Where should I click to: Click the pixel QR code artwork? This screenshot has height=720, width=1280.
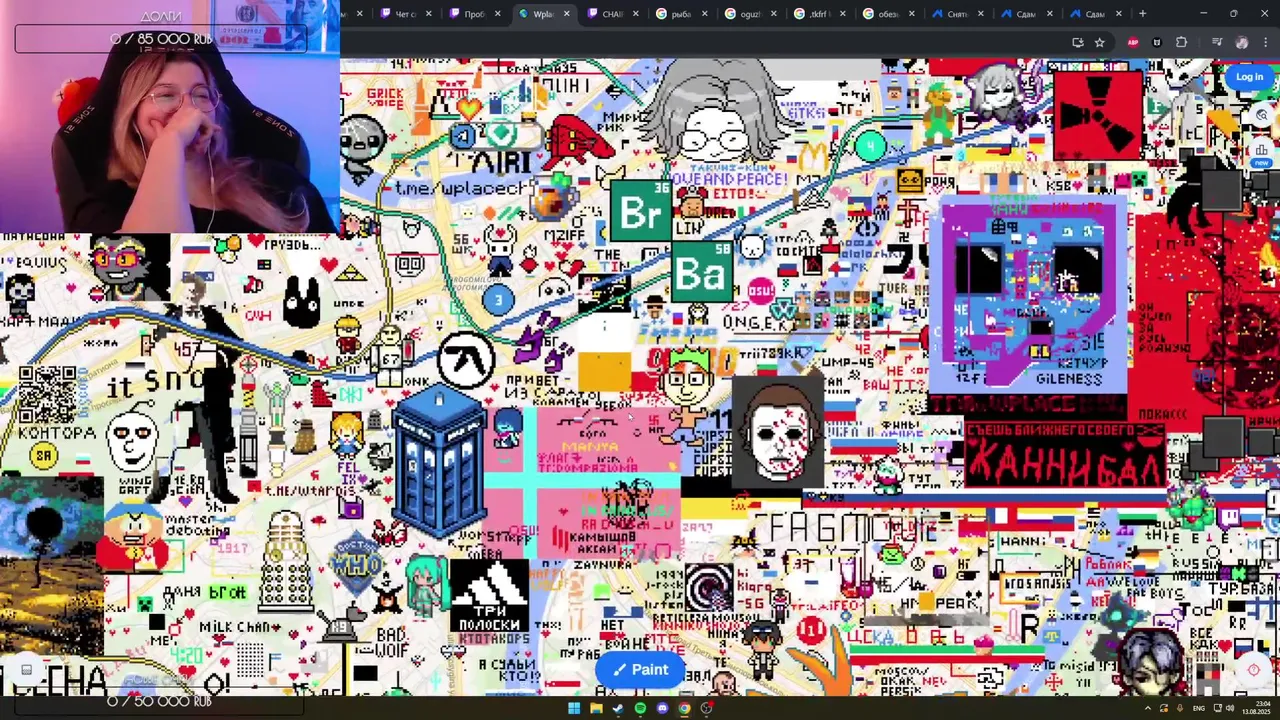pyautogui.click(x=47, y=395)
